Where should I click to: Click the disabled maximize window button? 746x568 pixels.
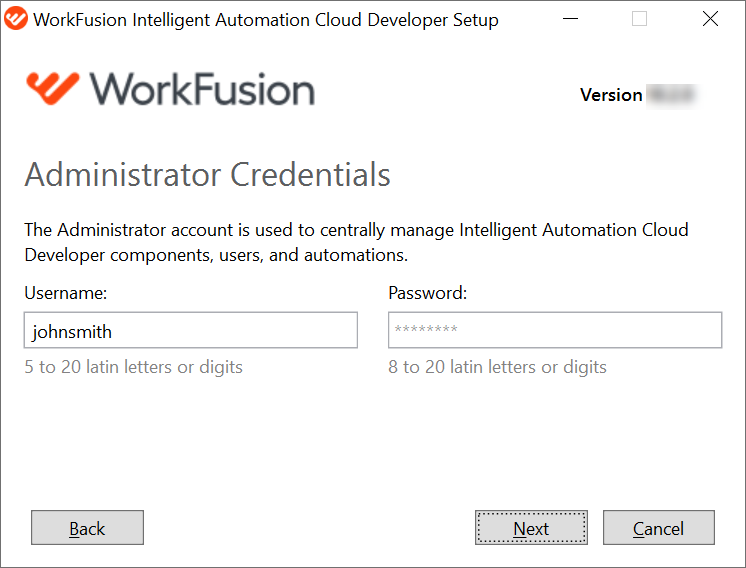click(x=639, y=19)
